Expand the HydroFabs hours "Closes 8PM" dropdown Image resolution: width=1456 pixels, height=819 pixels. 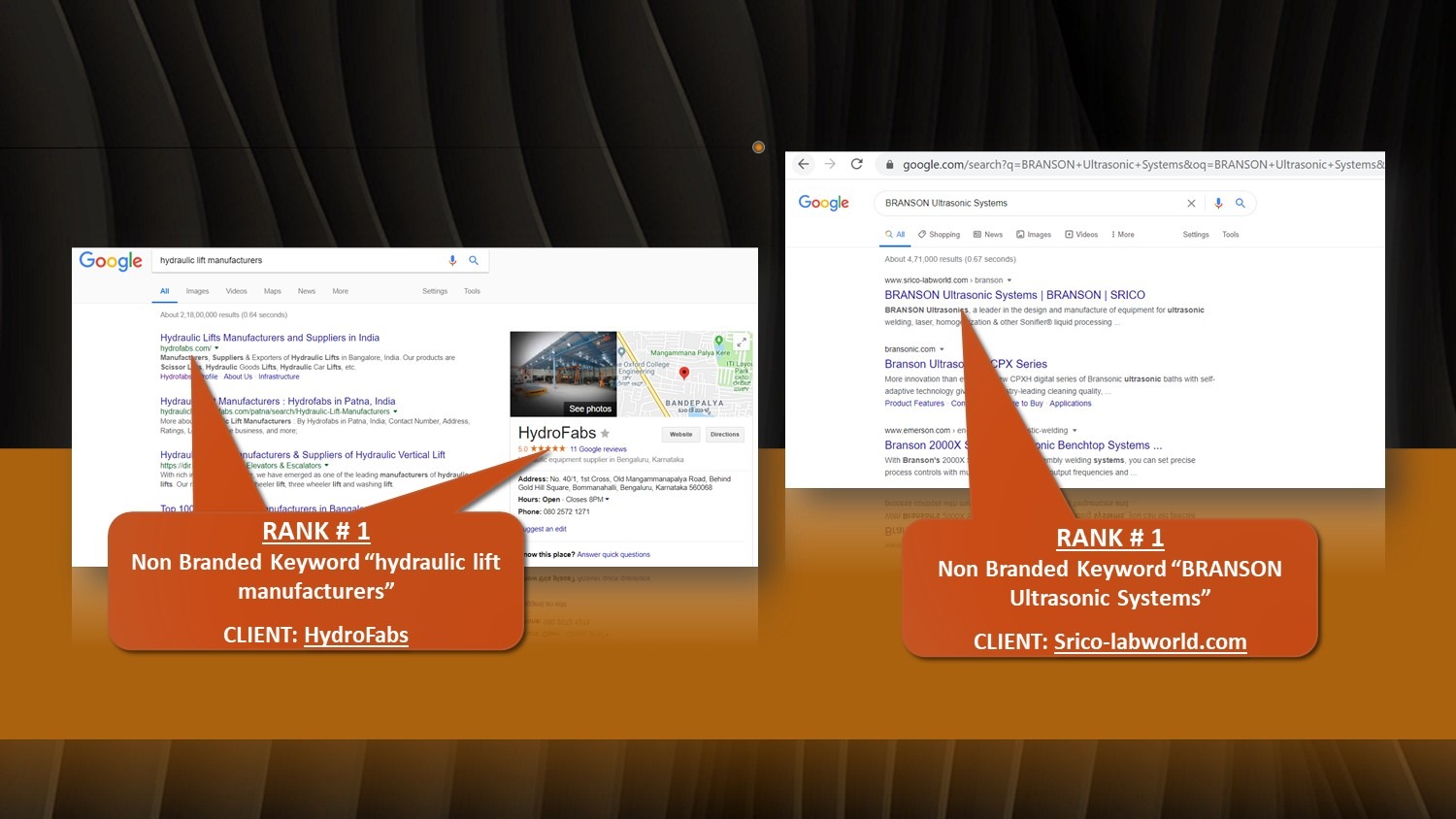(x=587, y=500)
